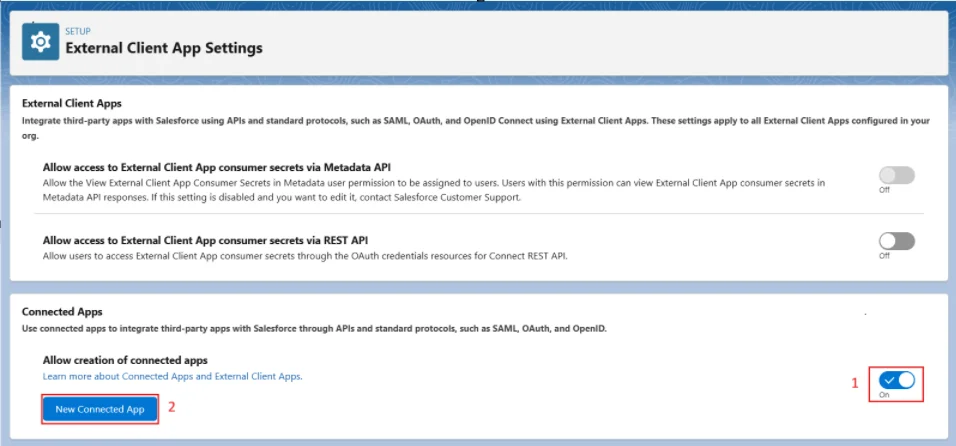Screen dimensions: 956x446
Task: Enable consumer secrets via Metadata API toggle
Action: click(896, 176)
